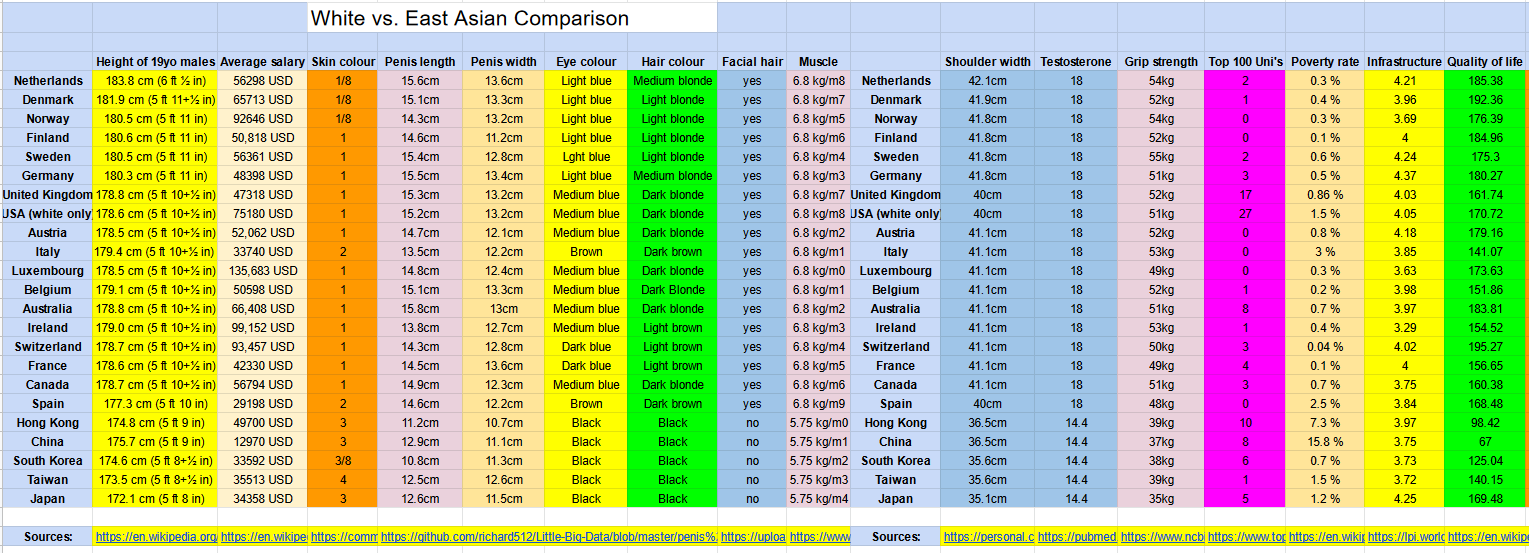Open the GitHub source link

(548, 537)
